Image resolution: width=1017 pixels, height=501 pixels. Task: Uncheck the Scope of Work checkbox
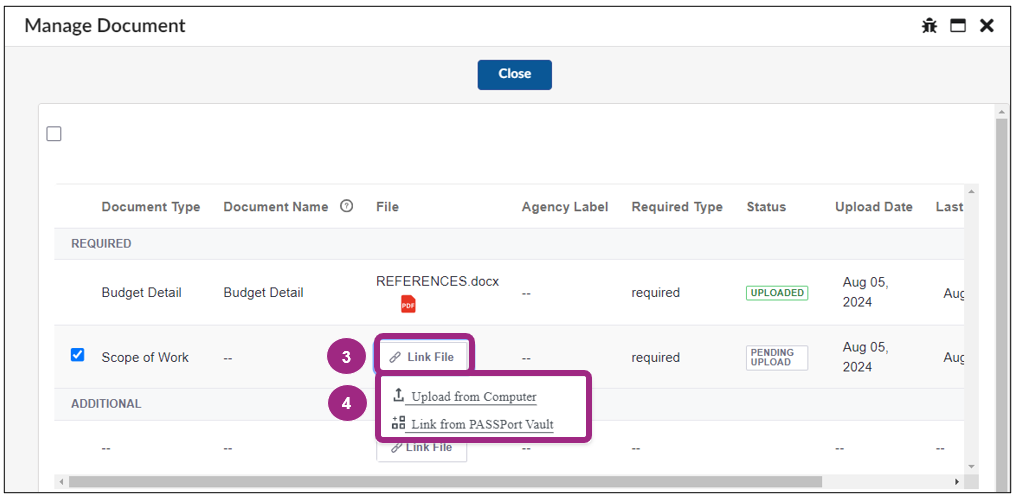[x=78, y=355]
